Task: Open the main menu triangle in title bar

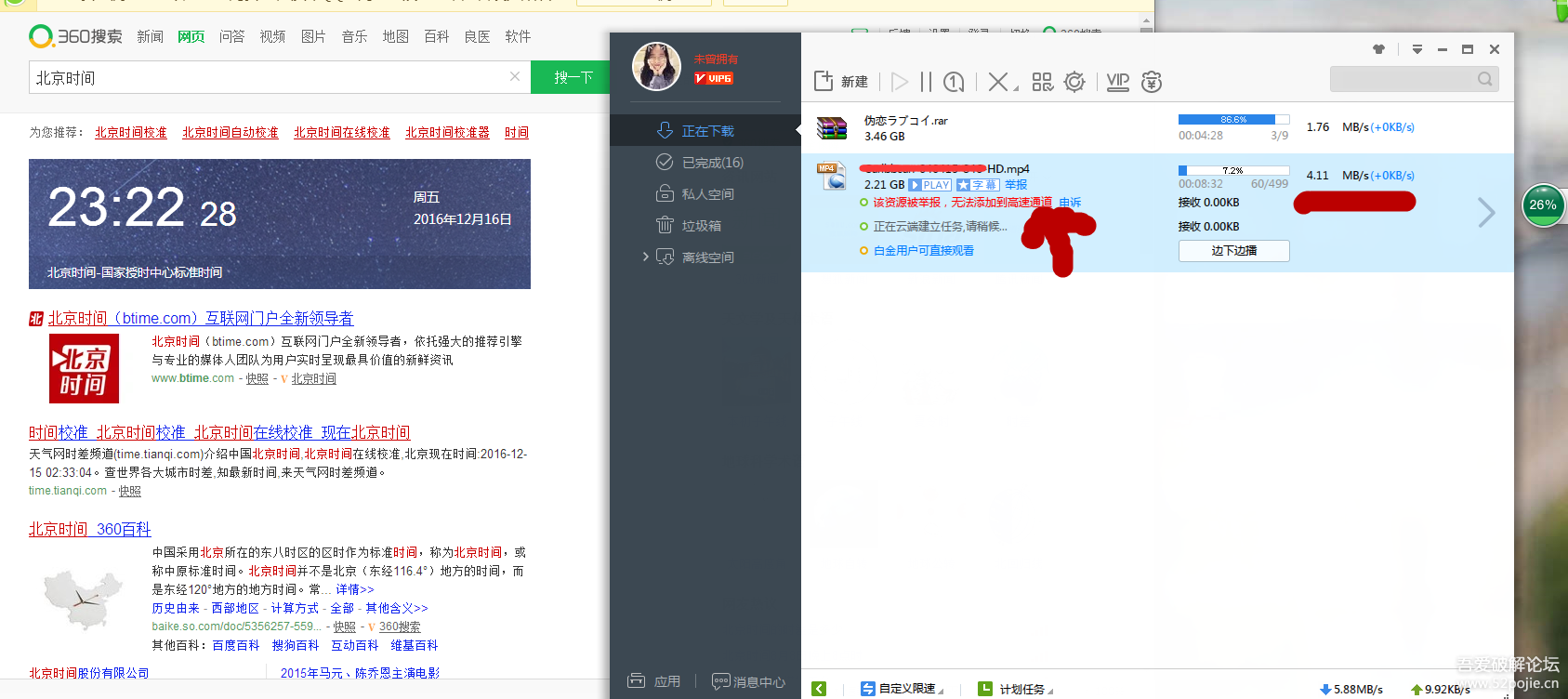Action: 1417,49
